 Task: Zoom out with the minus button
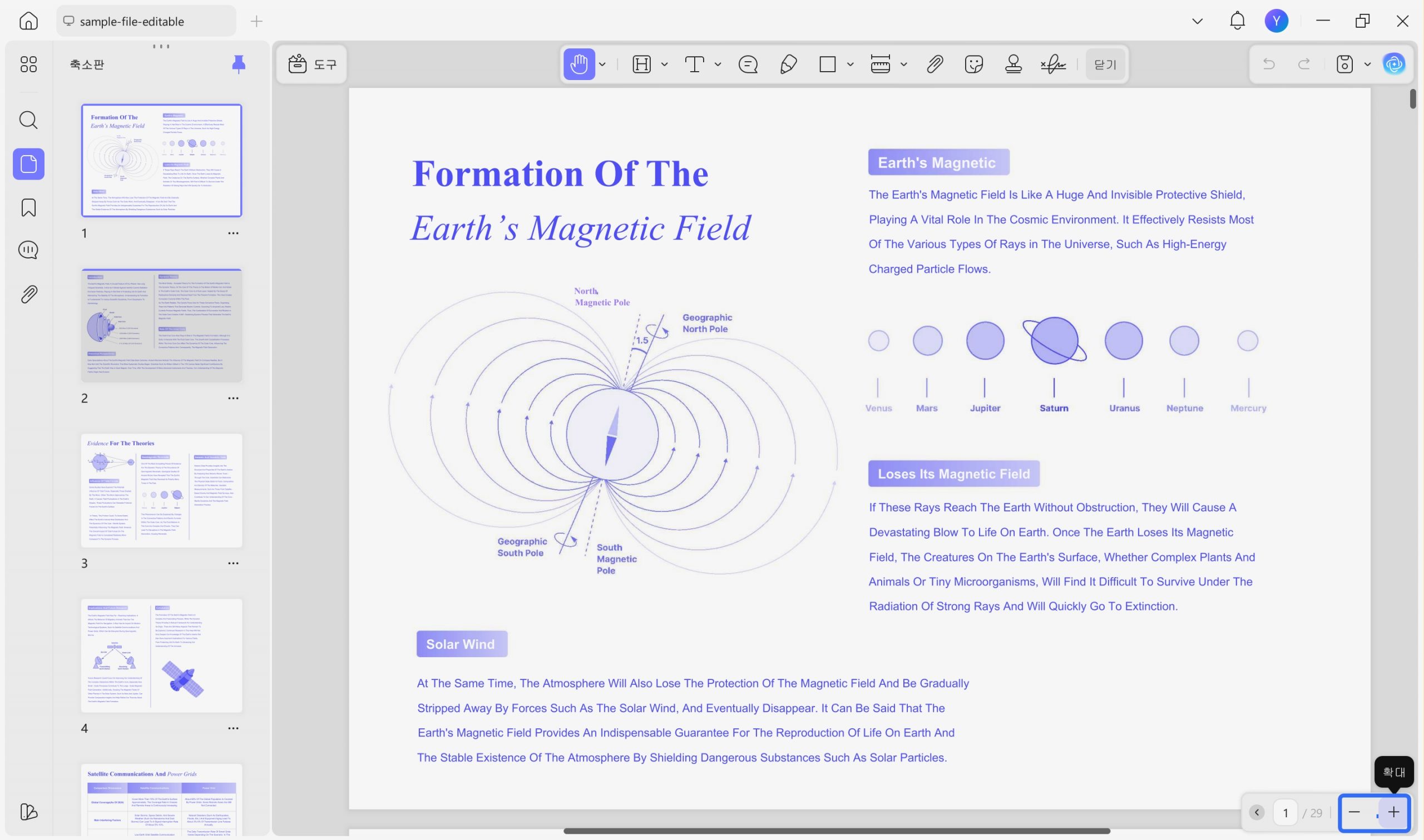1354,812
